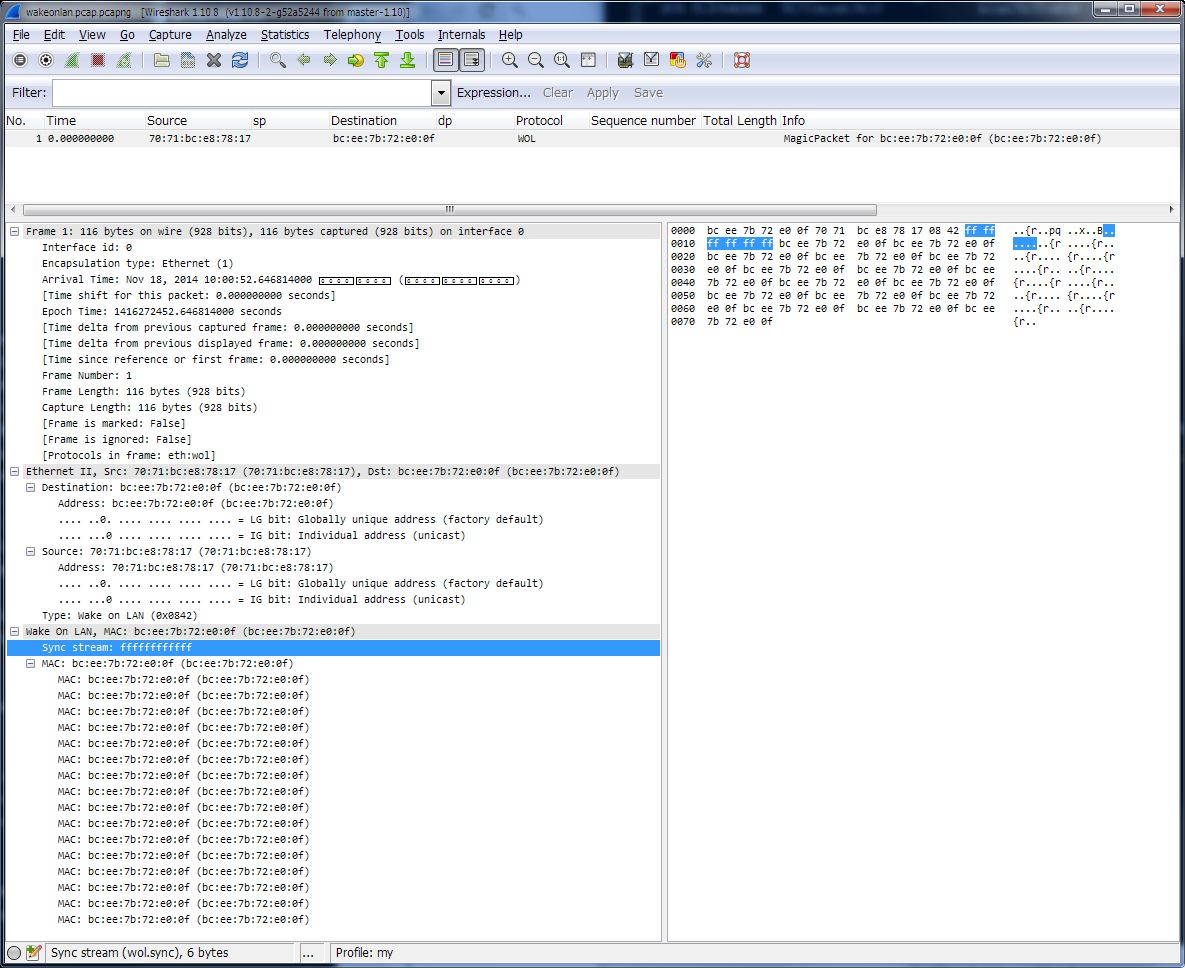Zoom in on packet text
The width and height of the screenshot is (1185, 968).
click(x=510, y=60)
